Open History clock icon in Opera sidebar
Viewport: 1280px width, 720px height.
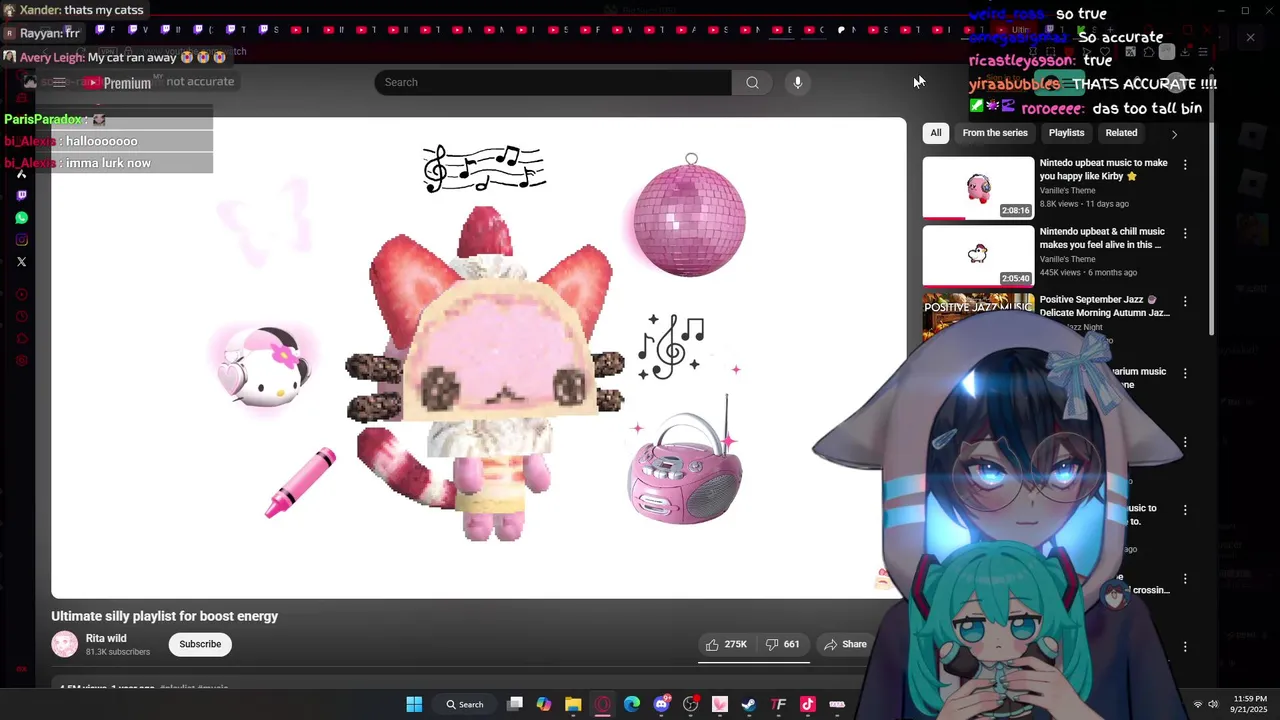click(x=22, y=316)
